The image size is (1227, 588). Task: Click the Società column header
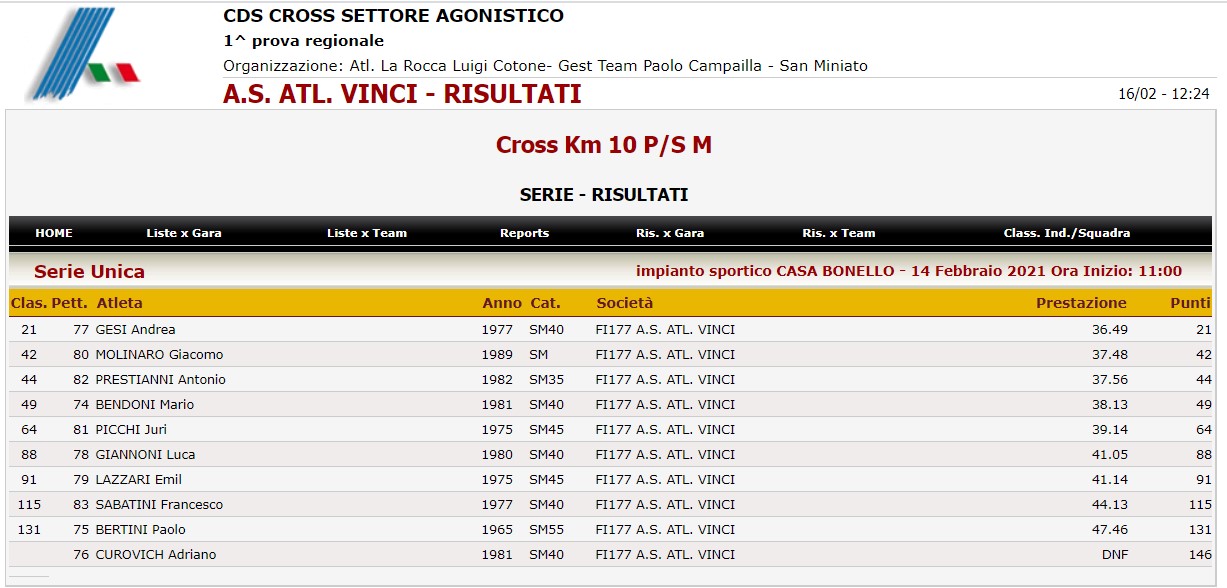point(624,303)
